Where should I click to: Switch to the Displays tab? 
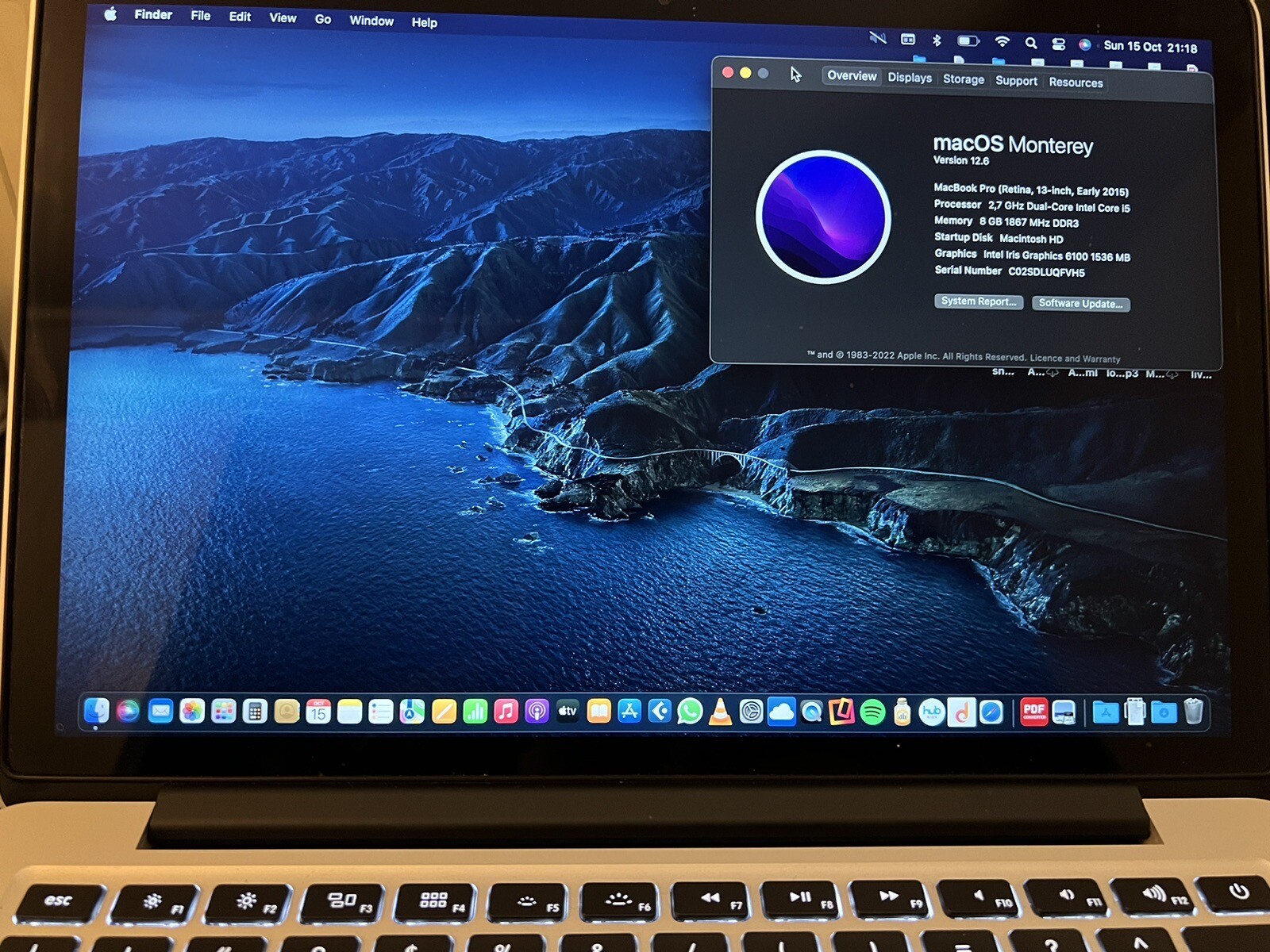click(x=910, y=78)
